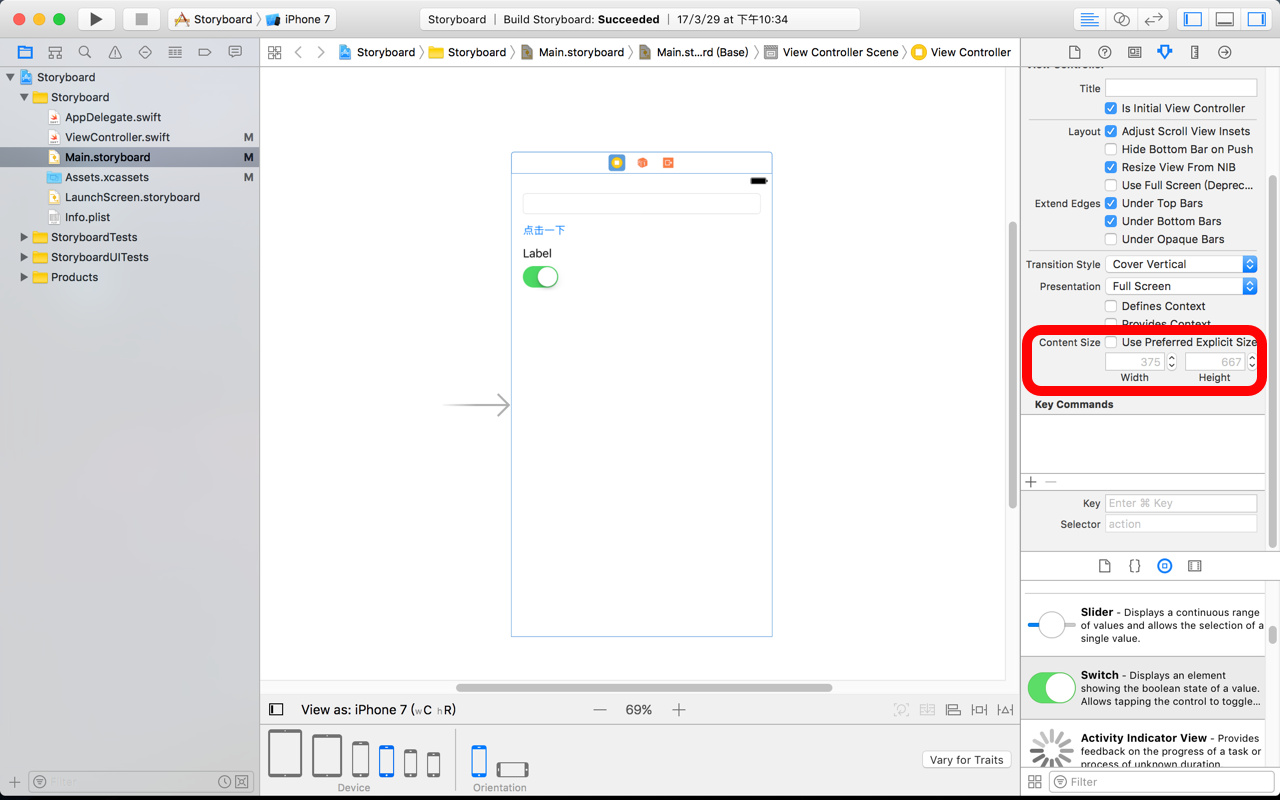This screenshot has height=800, width=1280.
Task: Enable Under Opaque Bars
Action: click(1111, 239)
